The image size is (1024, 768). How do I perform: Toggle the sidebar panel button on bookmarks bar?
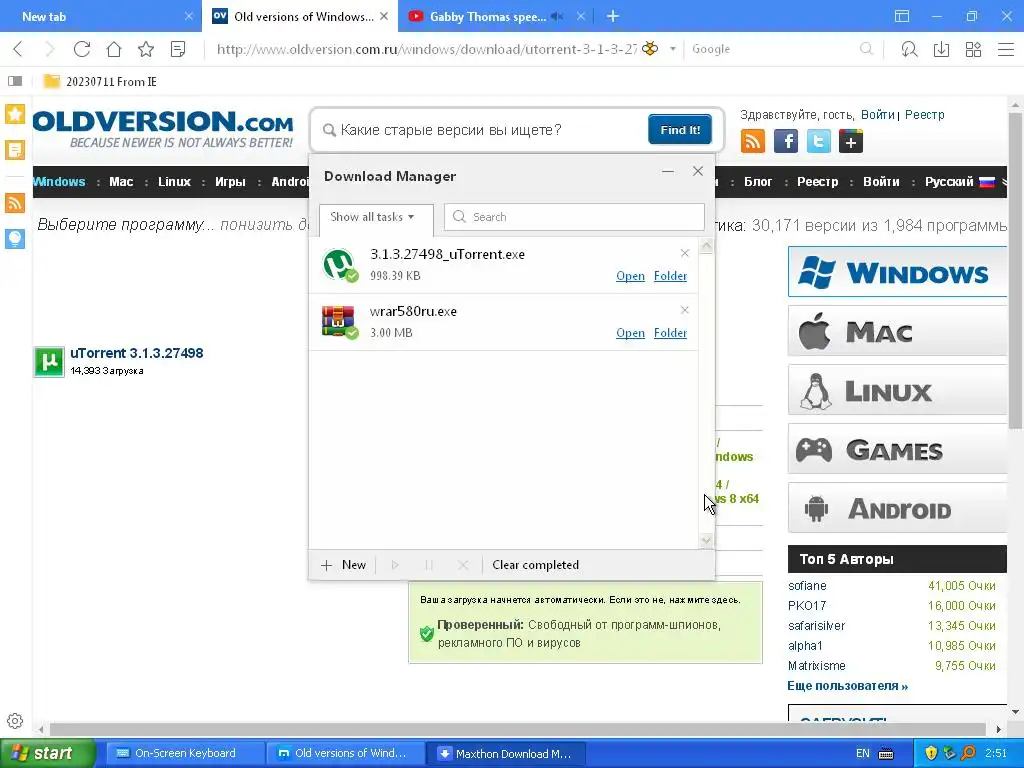(x=15, y=81)
